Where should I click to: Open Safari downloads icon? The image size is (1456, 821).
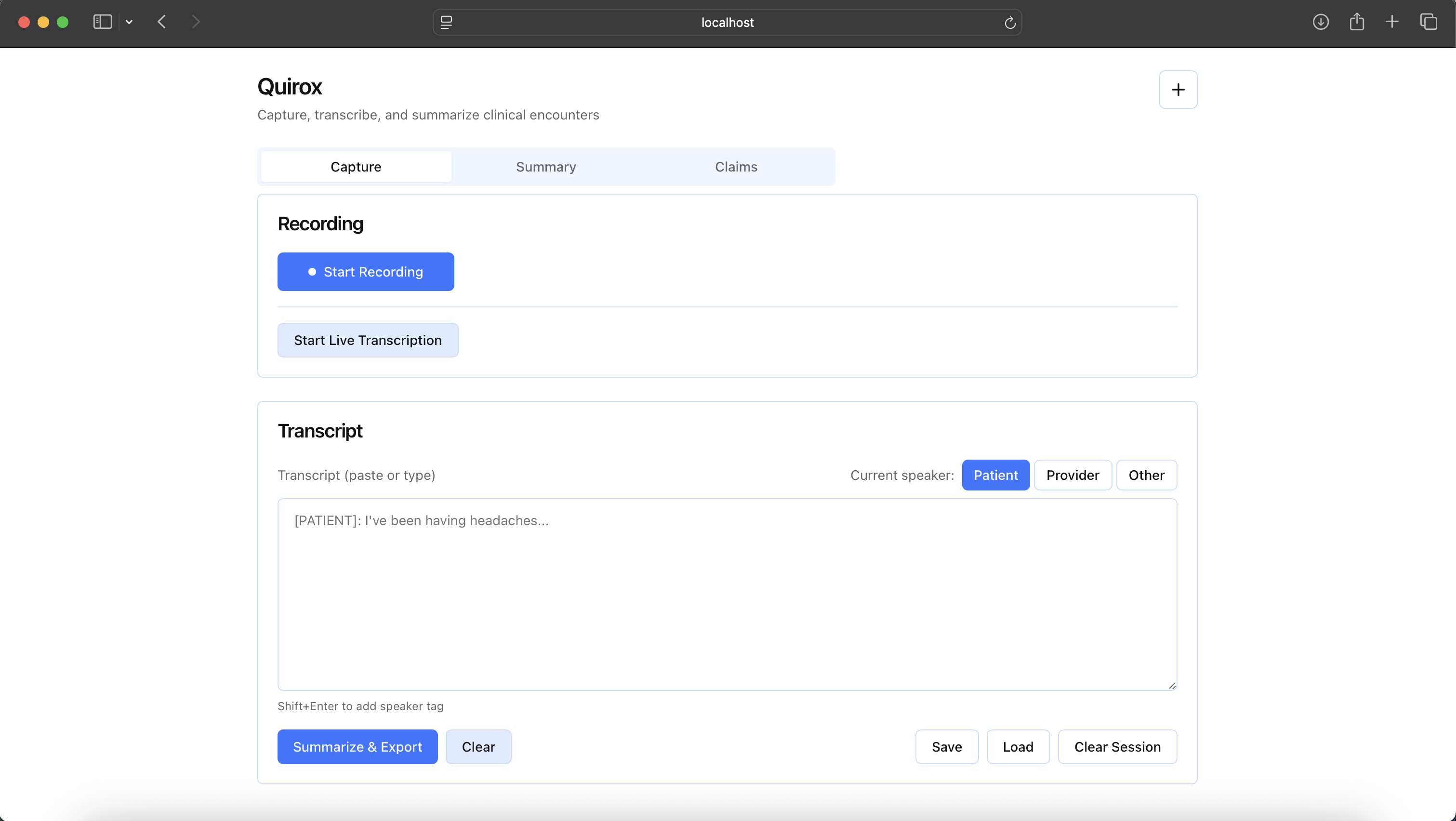point(1320,22)
